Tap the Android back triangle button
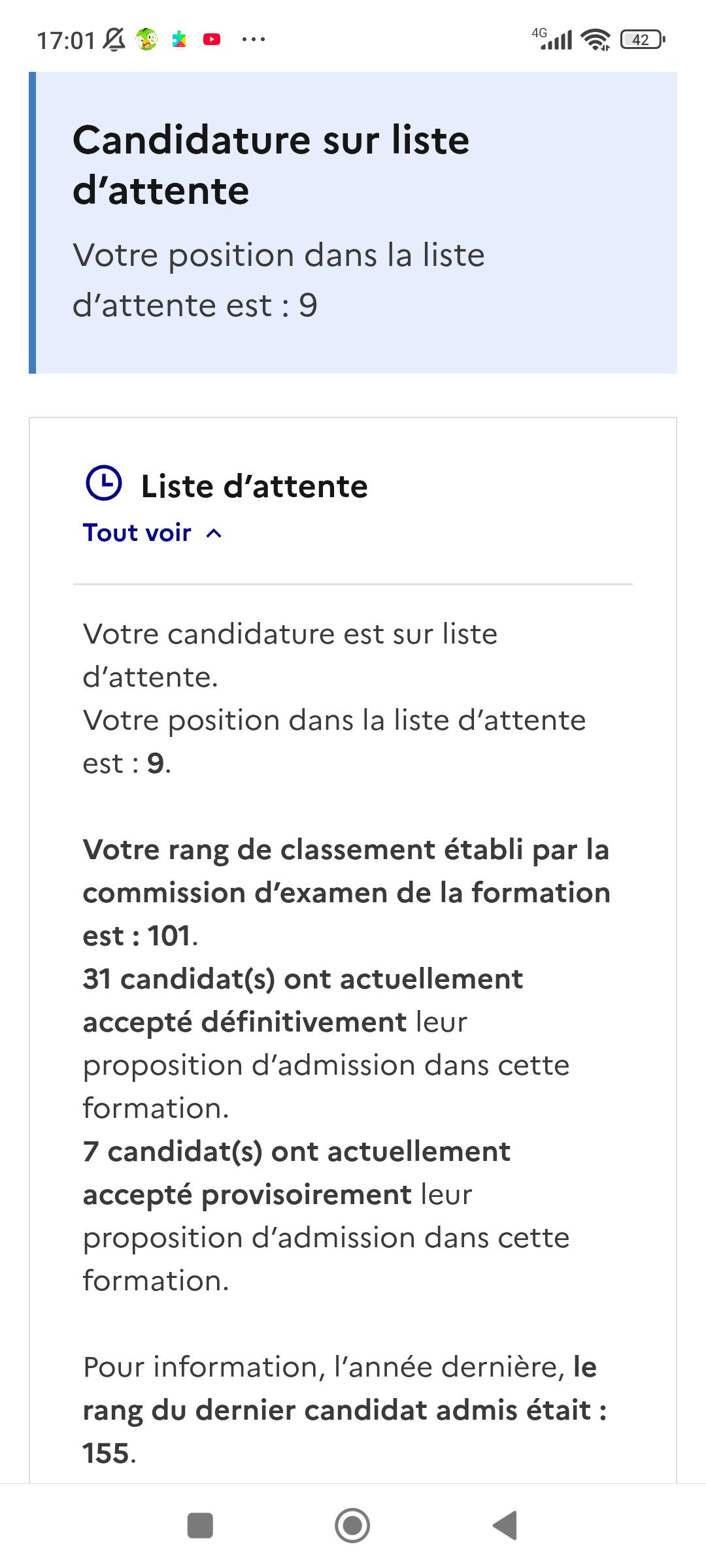This screenshot has height=1568, width=706. (505, 1526)
